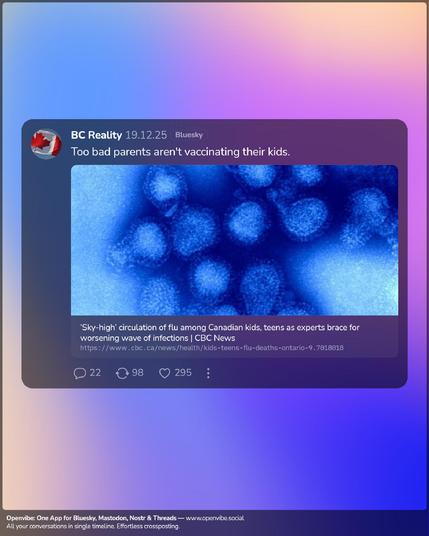Visit the www.openvibe.social footer link

(x=215, y=518)
